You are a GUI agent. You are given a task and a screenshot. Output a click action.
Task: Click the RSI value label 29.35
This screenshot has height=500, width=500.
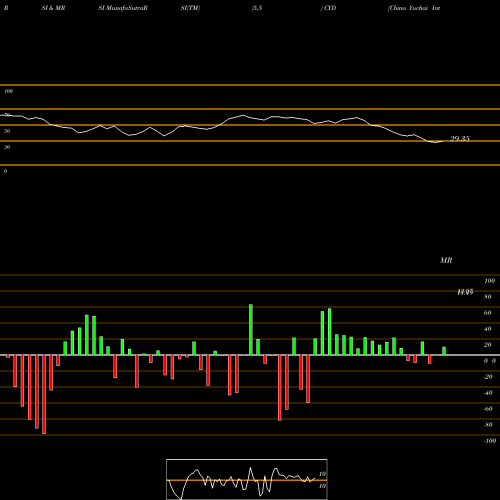(x=460, y=139)
